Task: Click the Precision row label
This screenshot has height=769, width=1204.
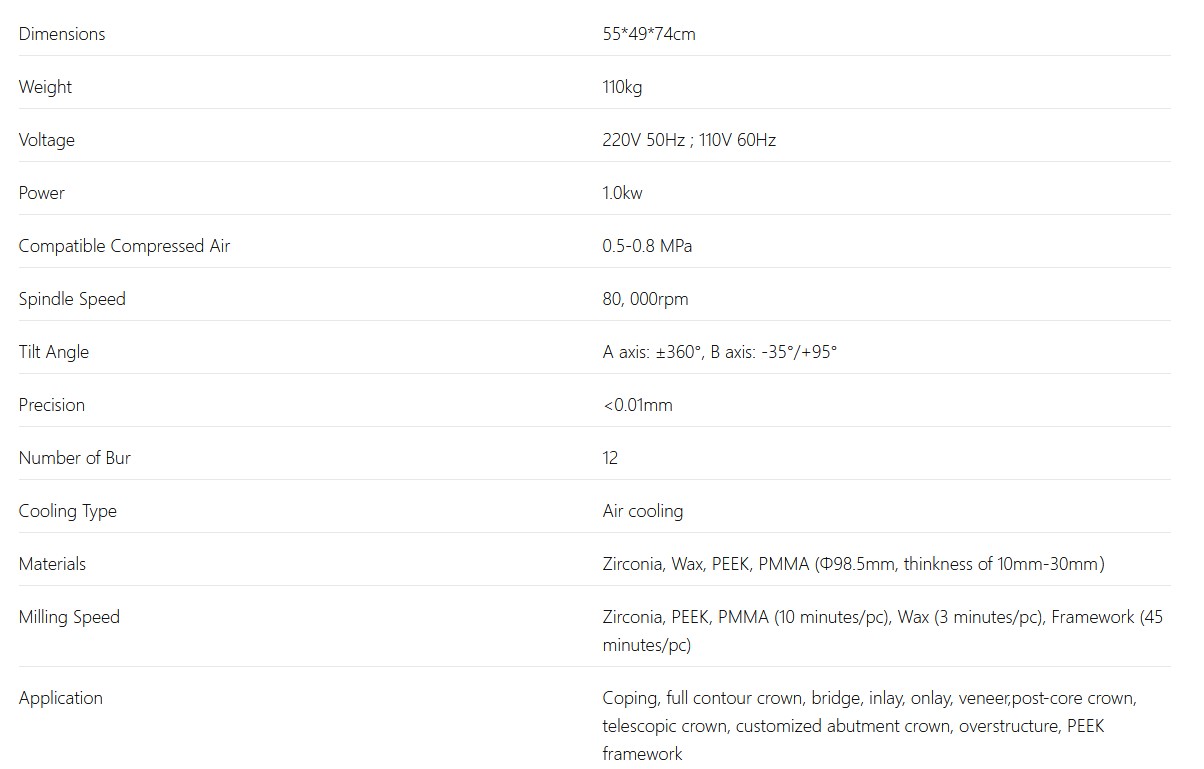Action: point(52,405)
